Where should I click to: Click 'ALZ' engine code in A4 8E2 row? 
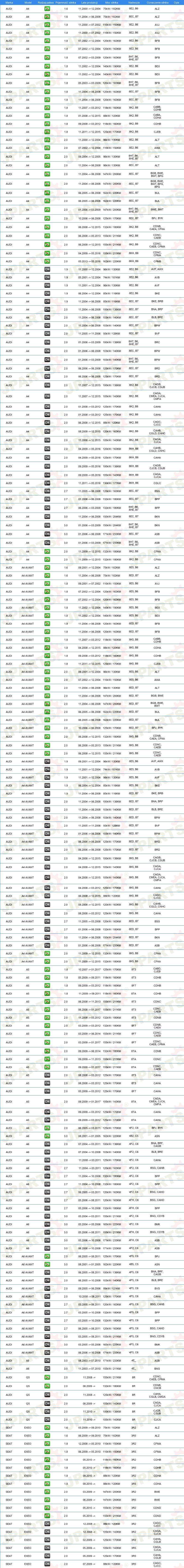(157, 9)
